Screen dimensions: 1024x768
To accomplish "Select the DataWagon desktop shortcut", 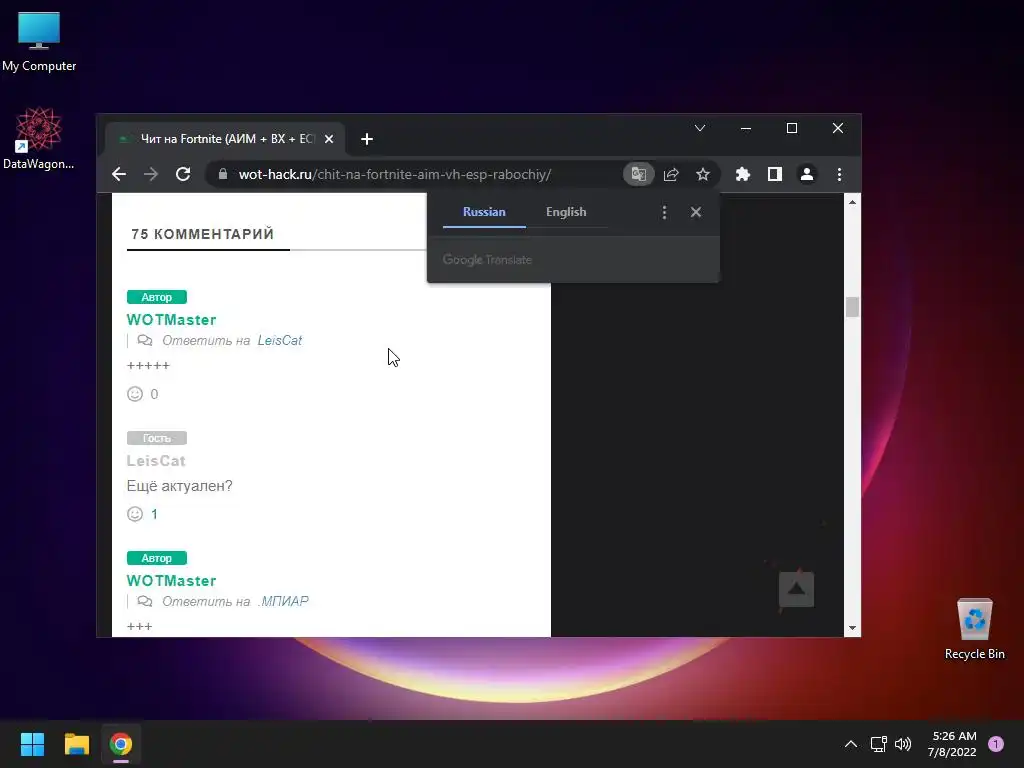I will pyautogui.click(x=39, y=138).
